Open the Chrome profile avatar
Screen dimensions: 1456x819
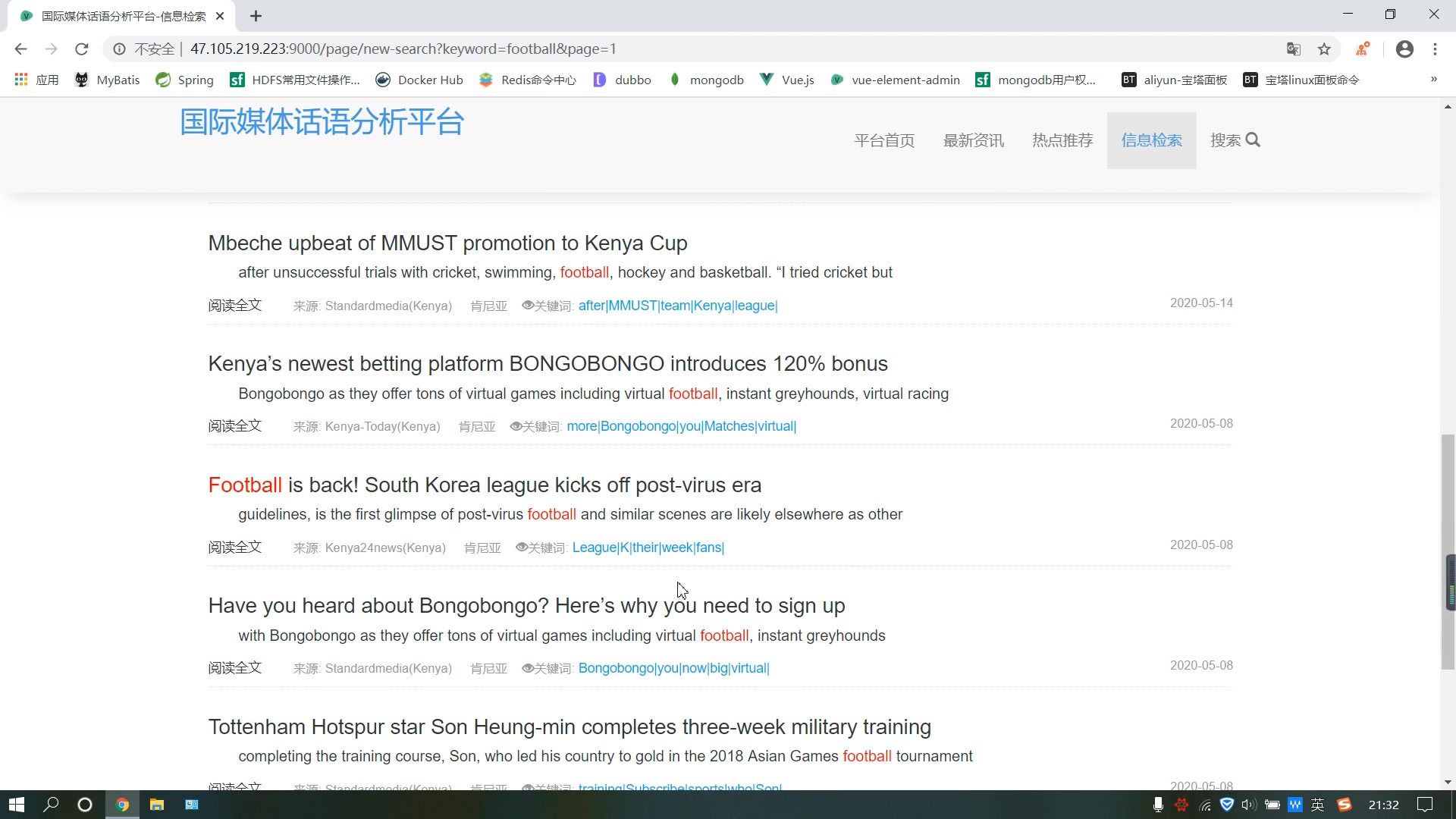1404,49
